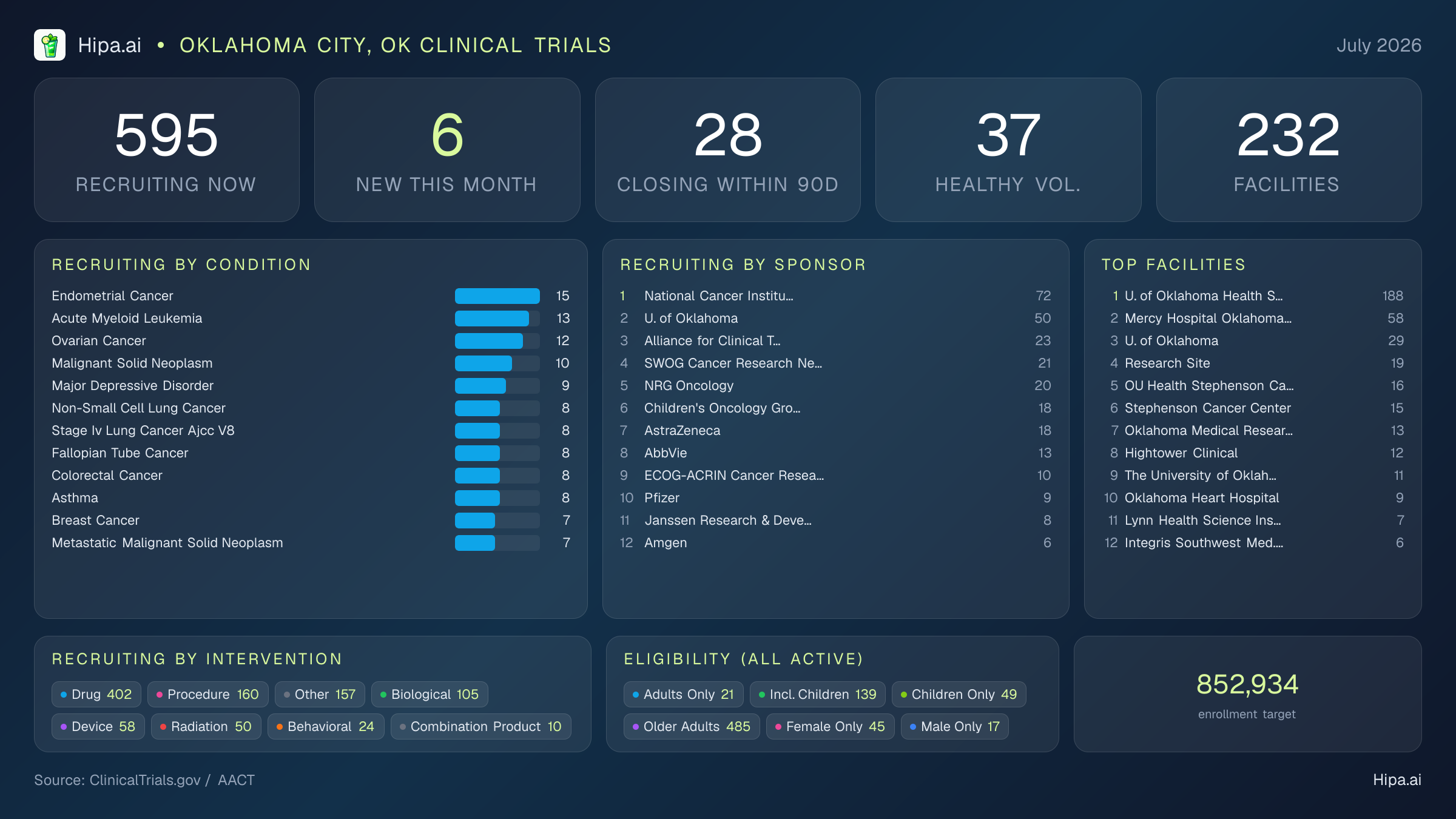This screenshot has height=819, width=1456.
Task: Select Pfizer sponsor row
Action: (835, 497)
